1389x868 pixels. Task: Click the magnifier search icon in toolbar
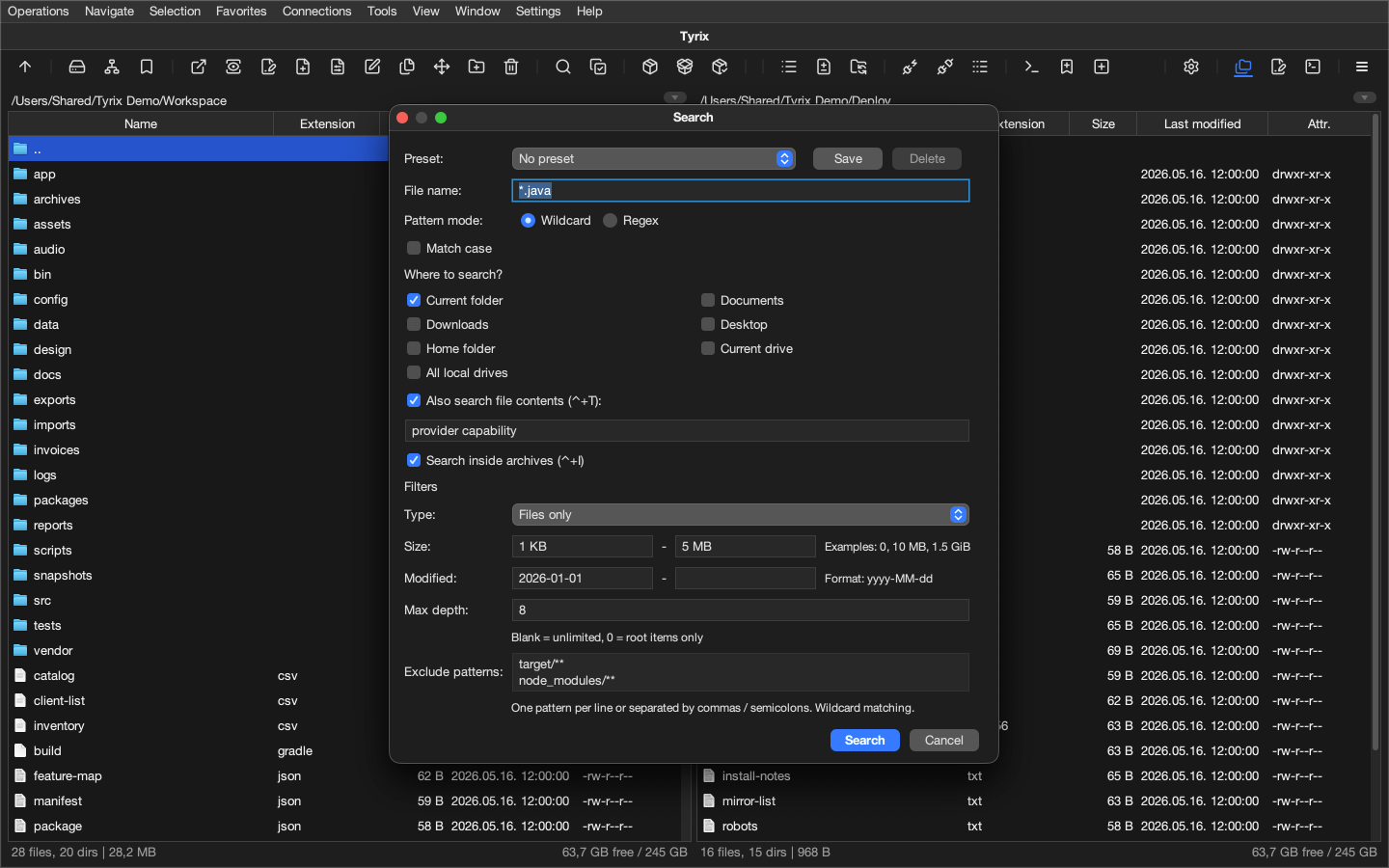[563, 67]
